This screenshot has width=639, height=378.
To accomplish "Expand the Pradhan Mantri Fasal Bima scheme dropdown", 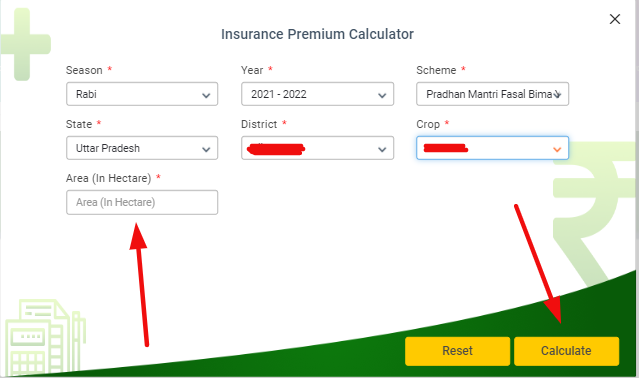I will [x=492, y=94].
